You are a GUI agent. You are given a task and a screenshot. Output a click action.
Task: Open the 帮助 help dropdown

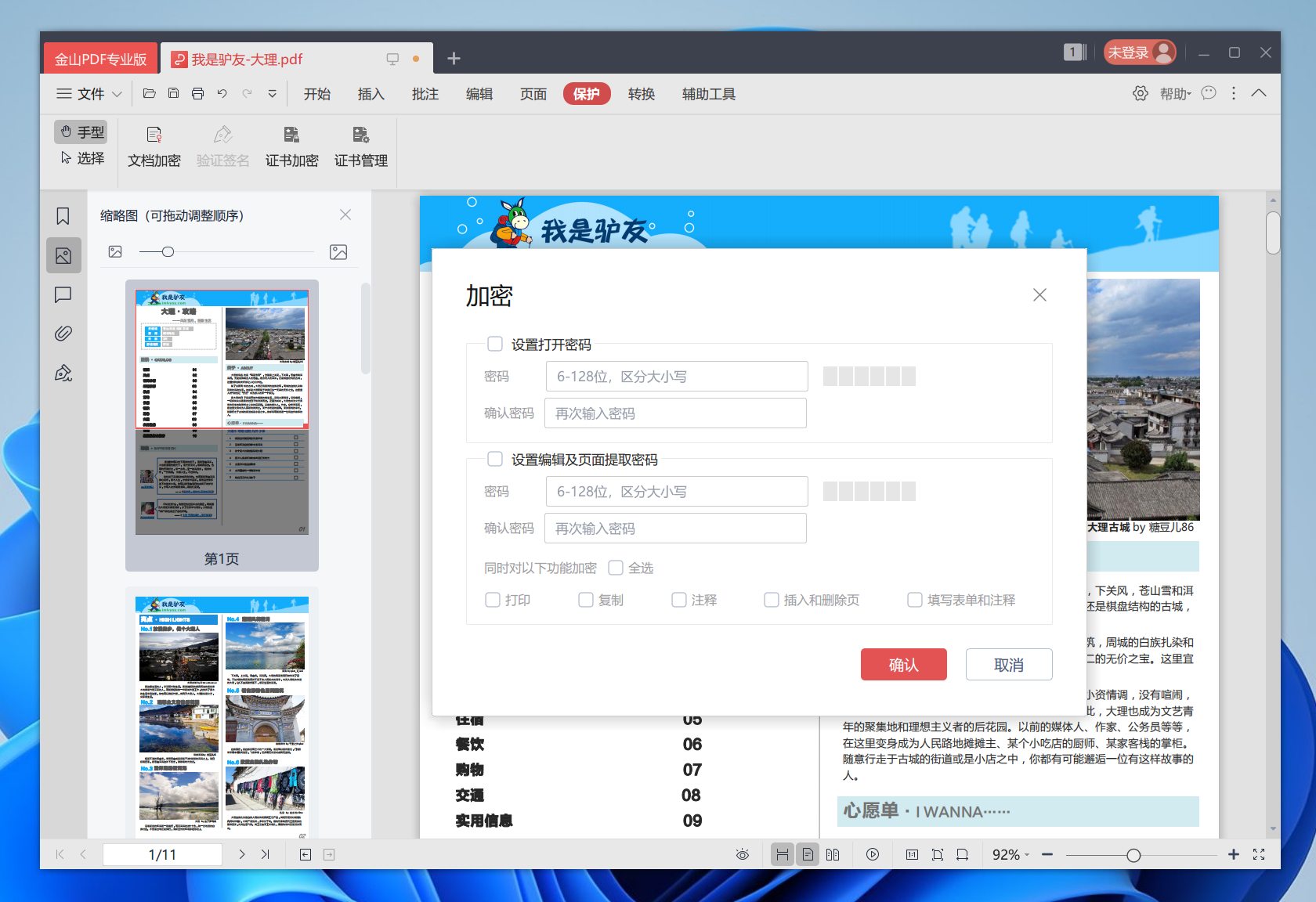tap(1175, 94)
